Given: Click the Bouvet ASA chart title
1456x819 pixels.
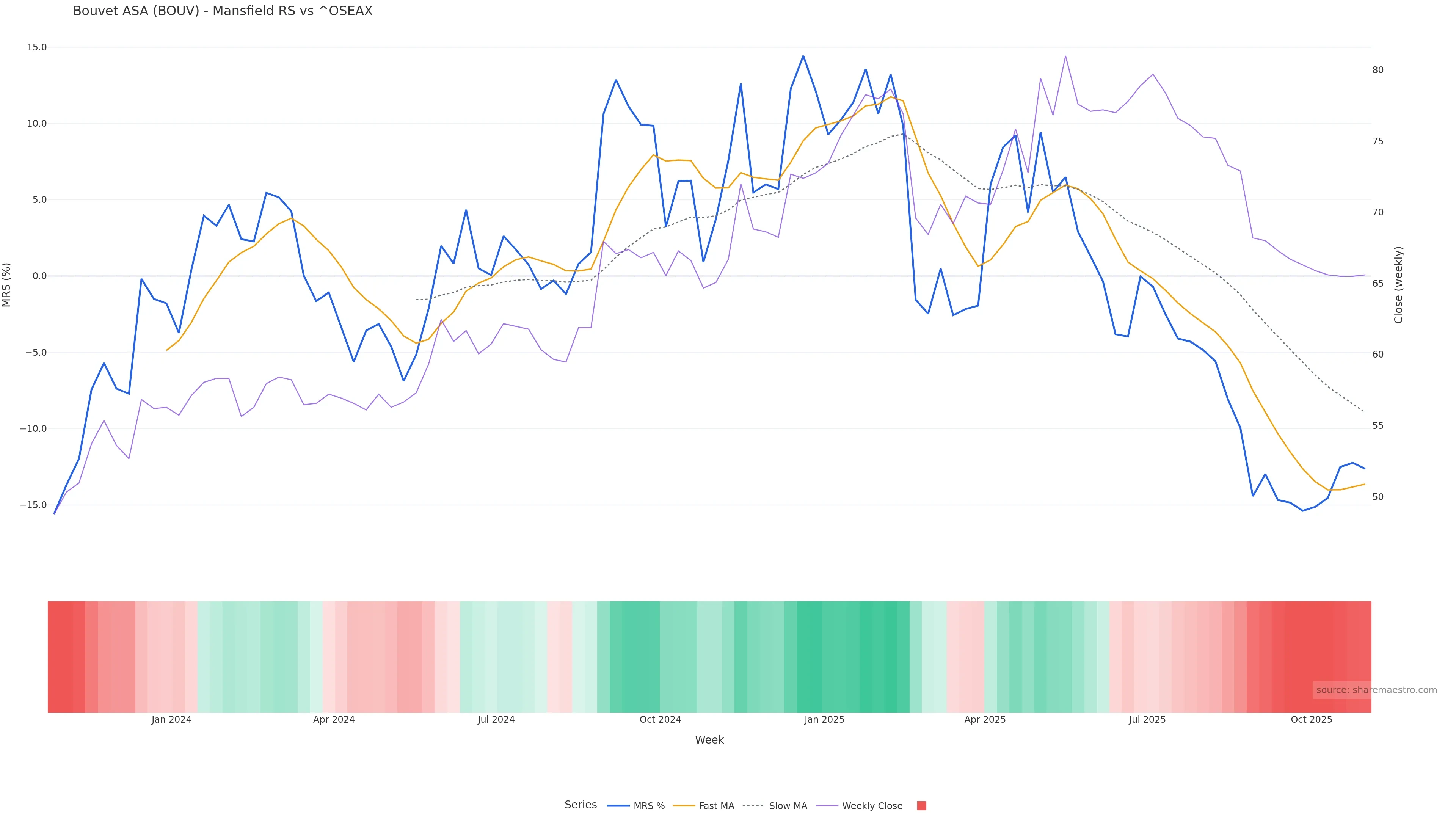Looking at the screenshot, I should point(223,11).
